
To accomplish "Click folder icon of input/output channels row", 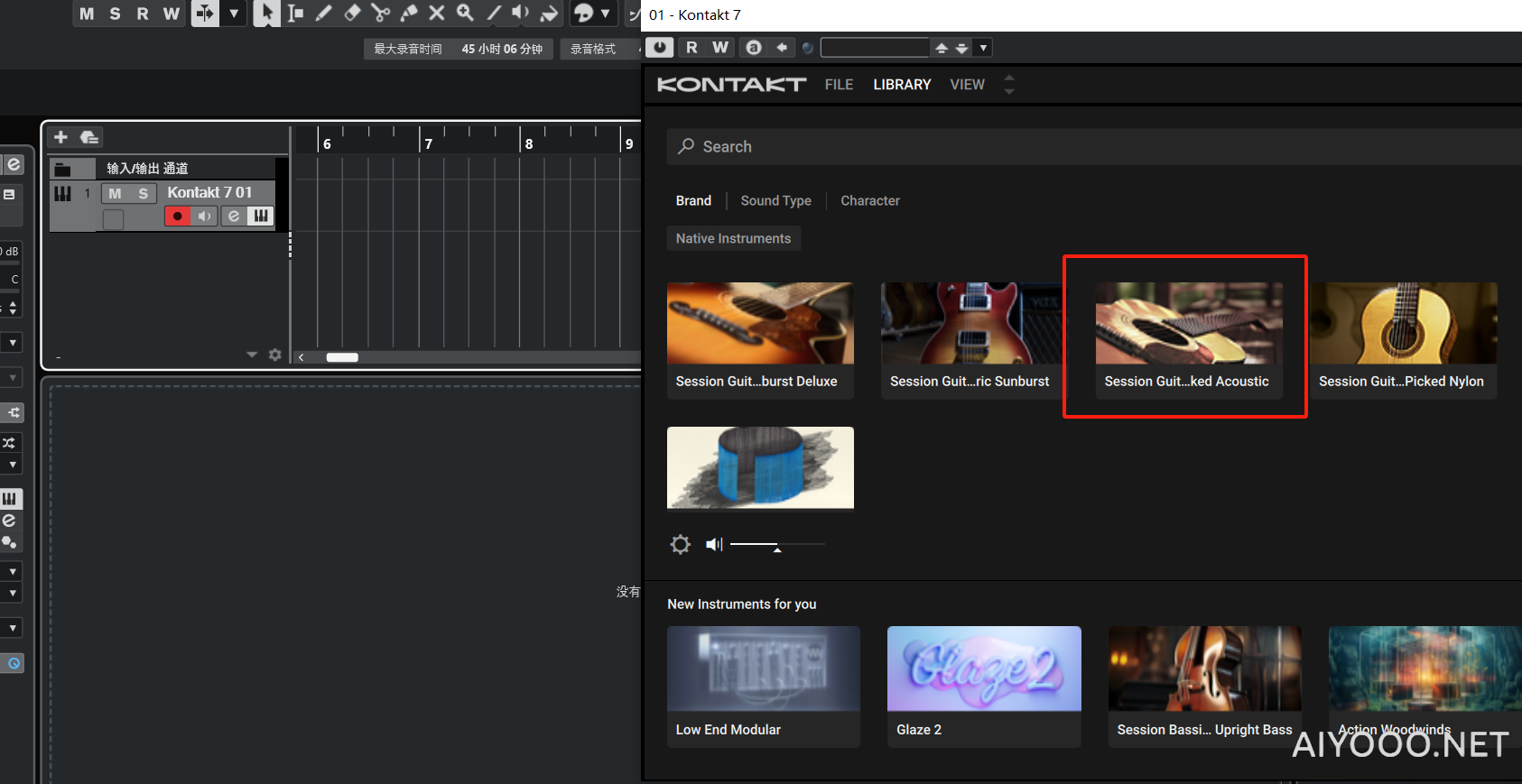I will pyautogui.click(x=62, y=169).
